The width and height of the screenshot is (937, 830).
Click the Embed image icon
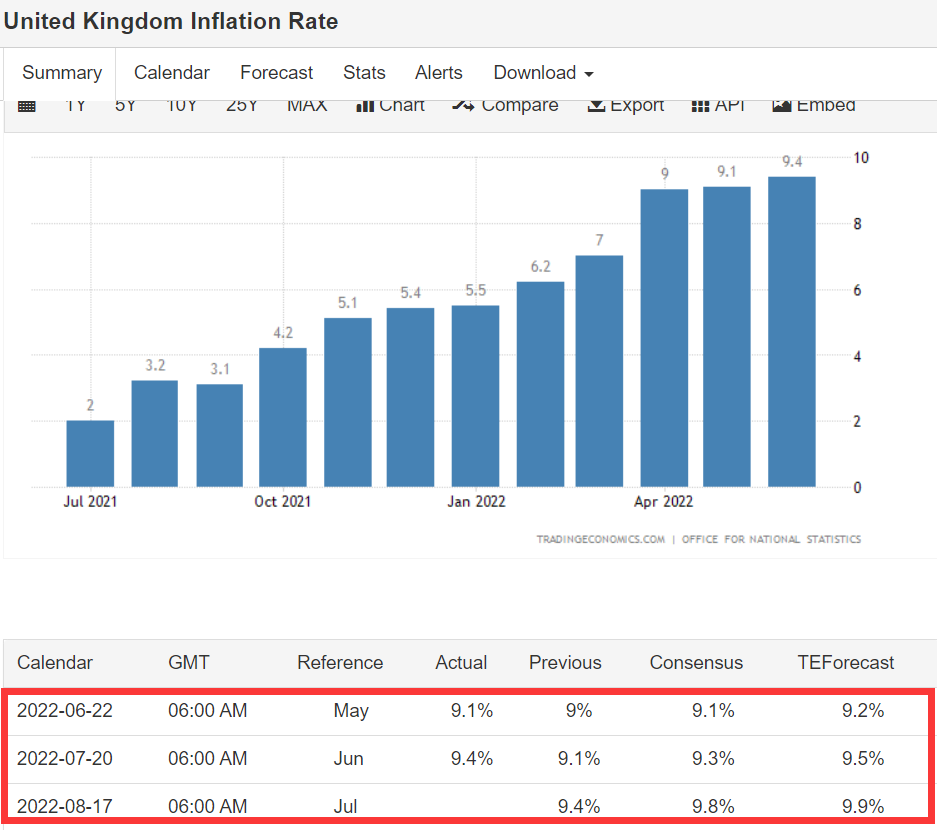(x=782, y=105)
